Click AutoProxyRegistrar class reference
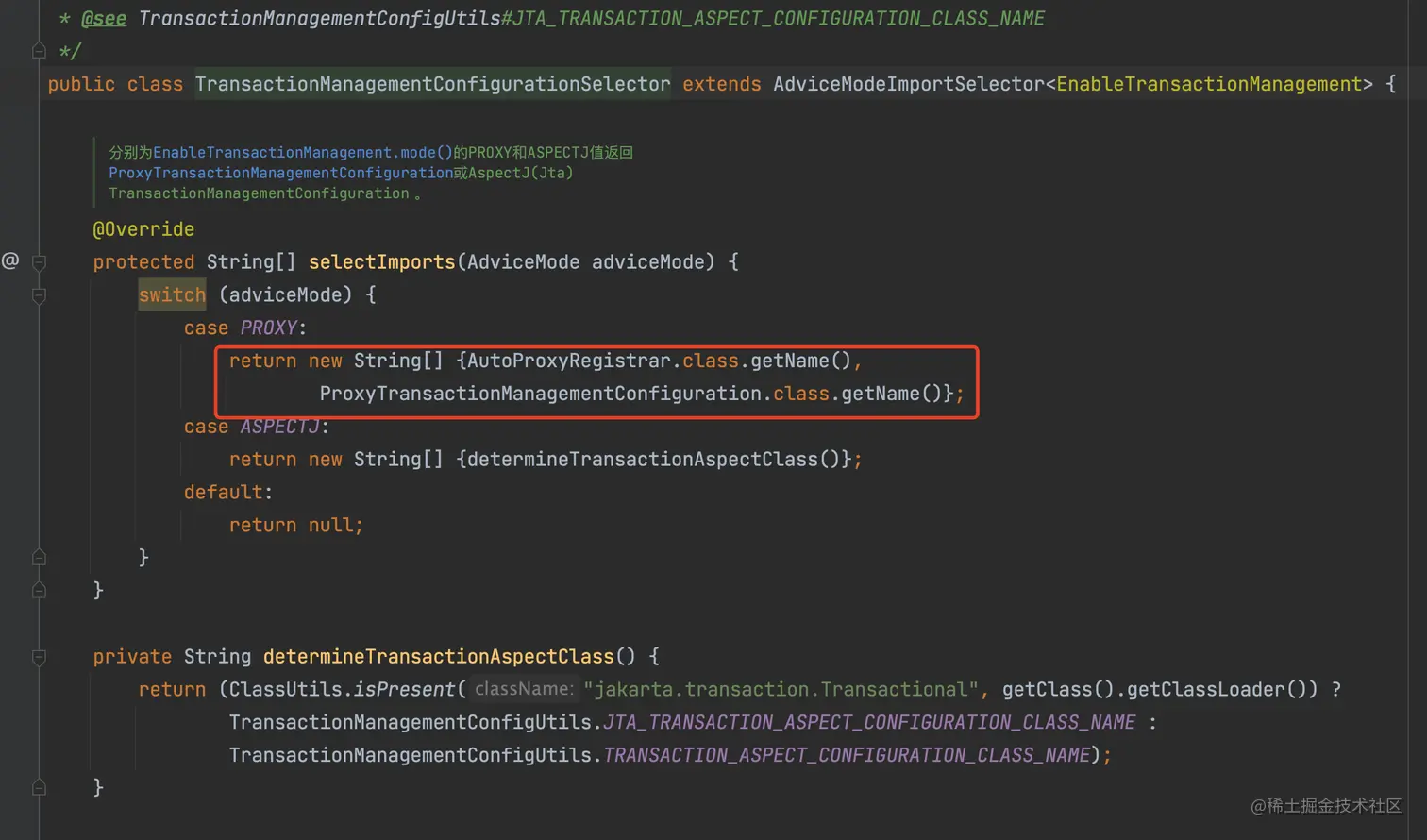The image size is (1427, 840). coord(568,361)
